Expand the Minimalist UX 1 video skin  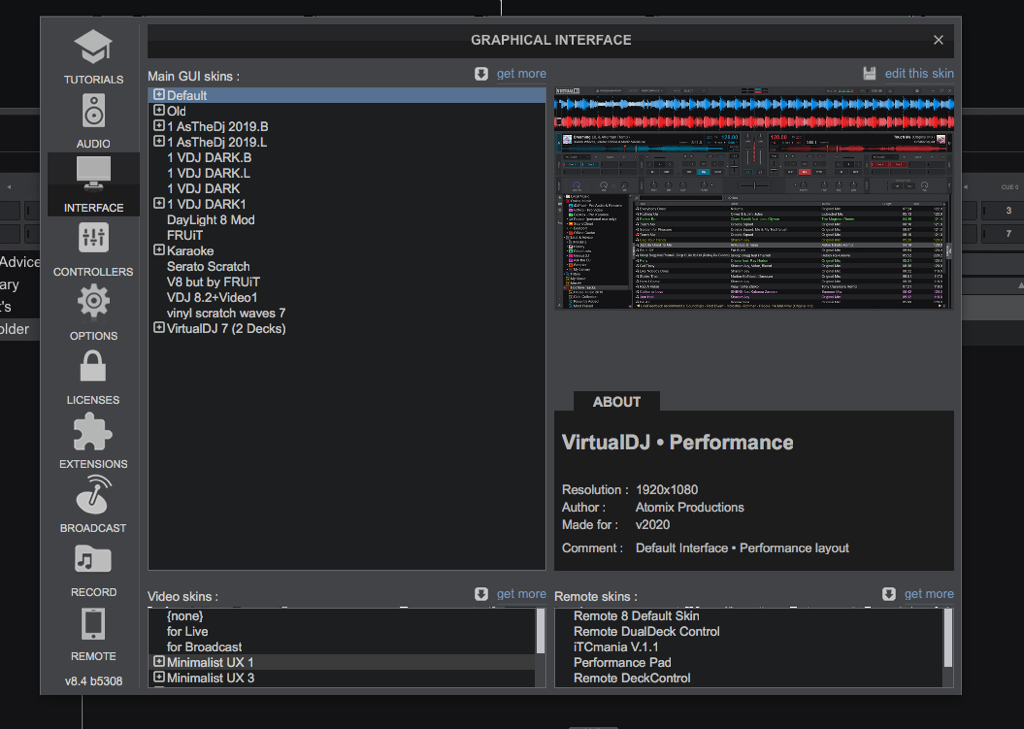(159, 662)
